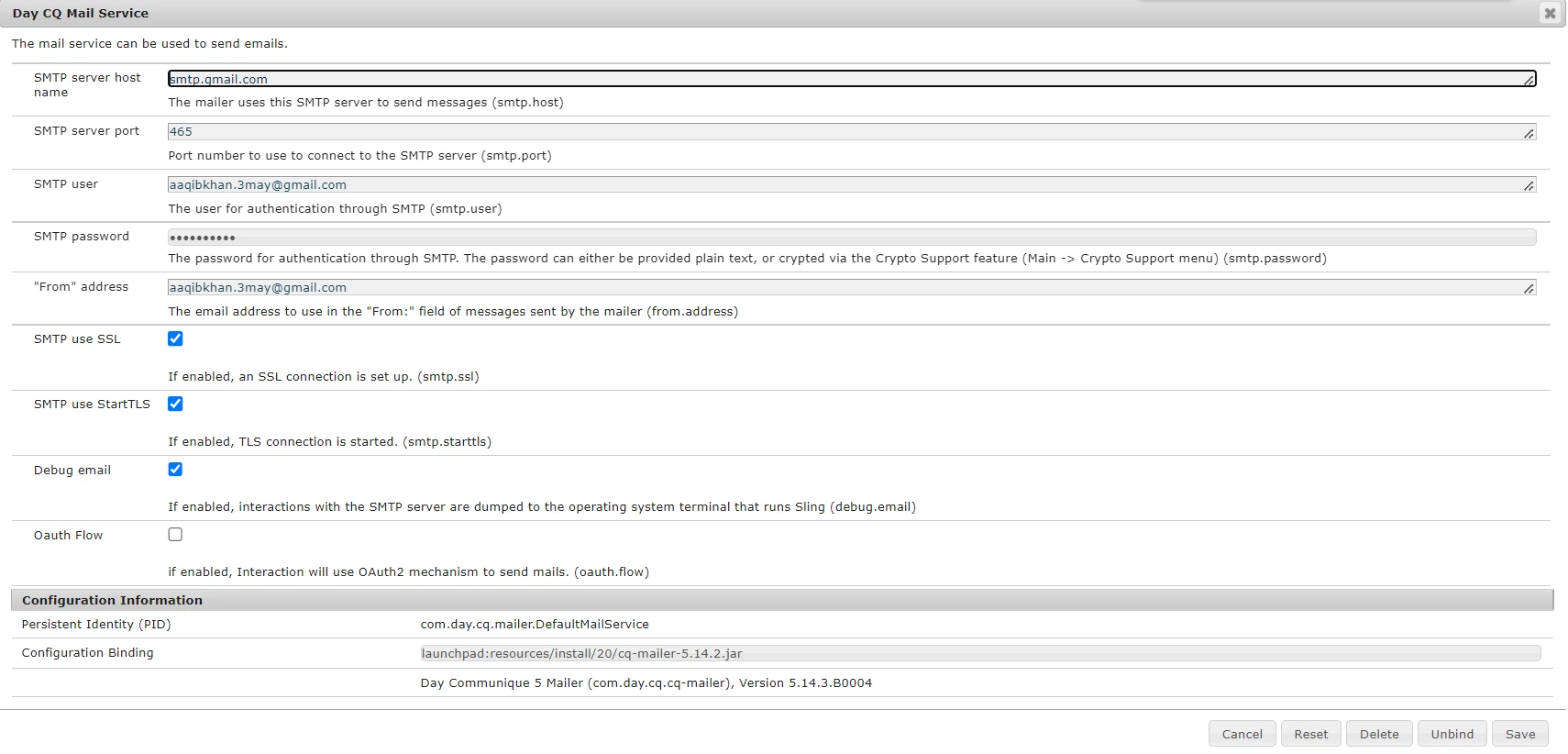Click the Cancel button
Image resolution: width=1568 pixels, height=754 pixels.
click(x=1242, y=734)
